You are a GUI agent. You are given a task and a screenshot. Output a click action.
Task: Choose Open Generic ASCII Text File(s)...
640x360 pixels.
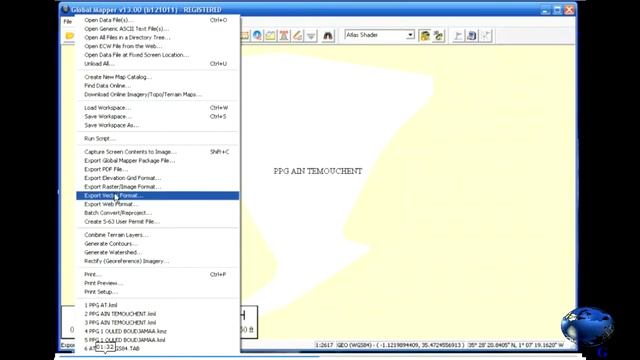[x=158, y=29]
